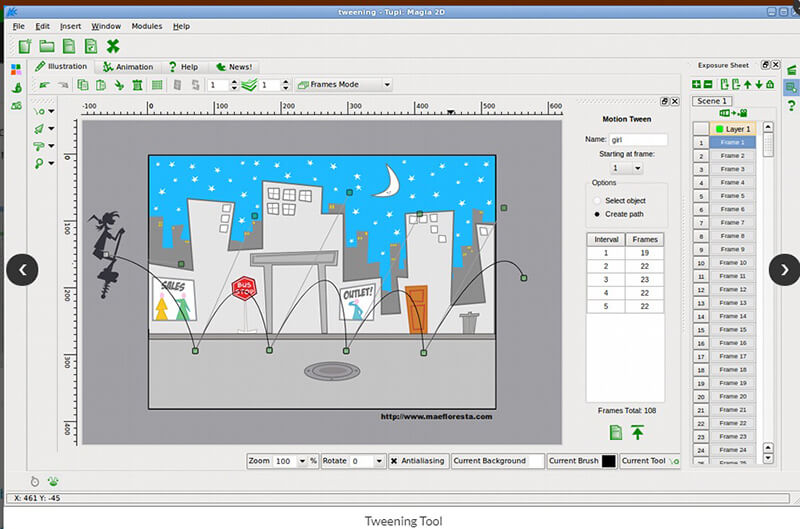Click the new project icon
Image resolution: width=800 pixels, height=529 pixels.
point(24,46)
